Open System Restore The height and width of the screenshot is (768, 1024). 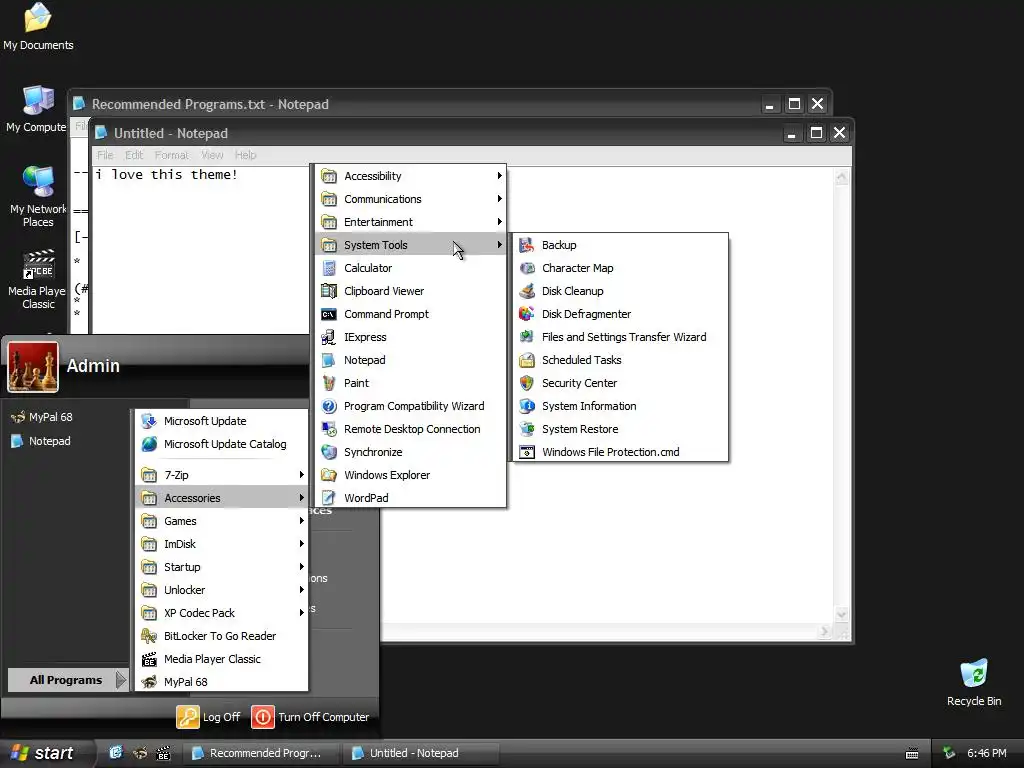(620, 429)
